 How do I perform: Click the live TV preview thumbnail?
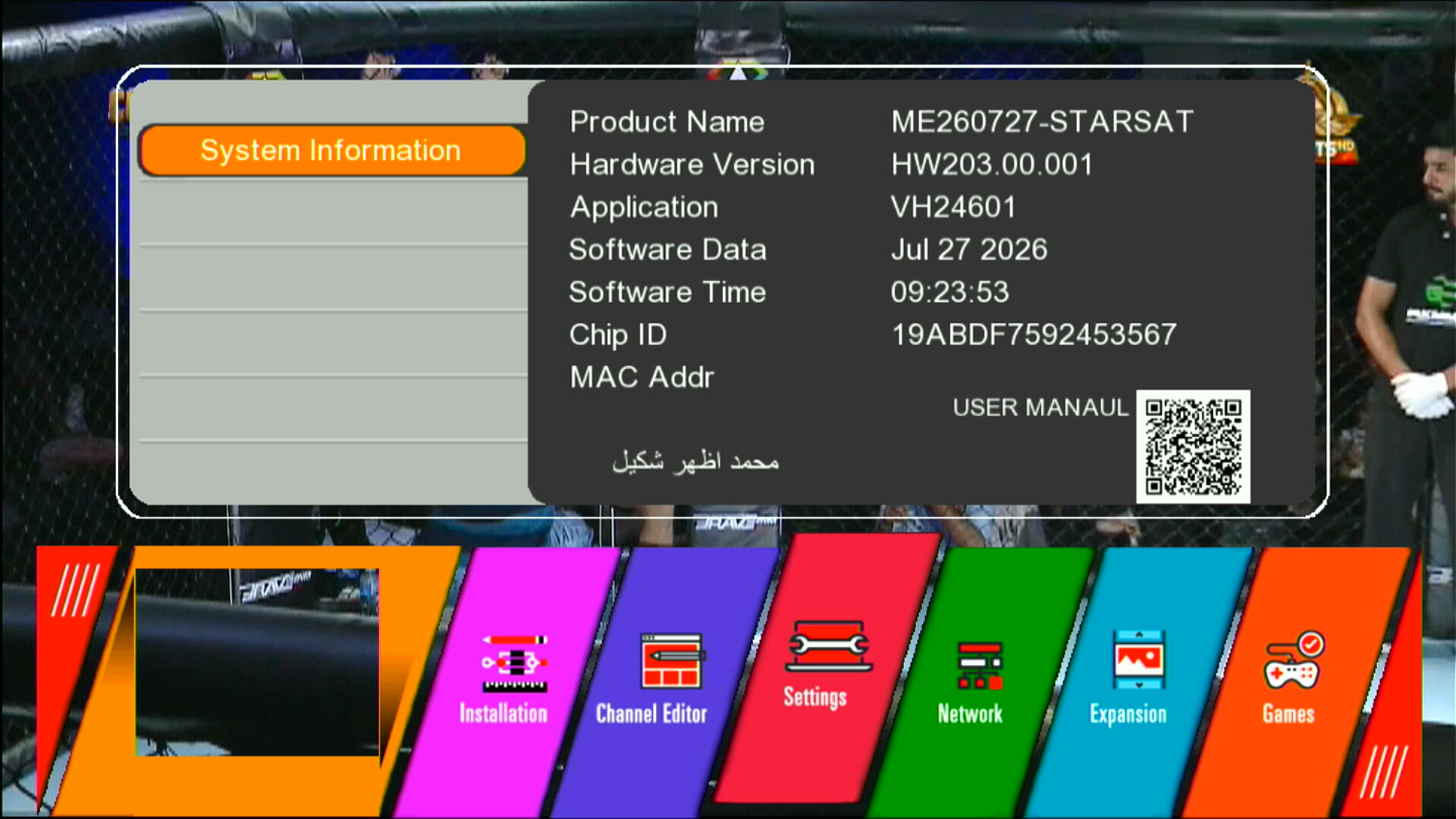tap(257, 662)
